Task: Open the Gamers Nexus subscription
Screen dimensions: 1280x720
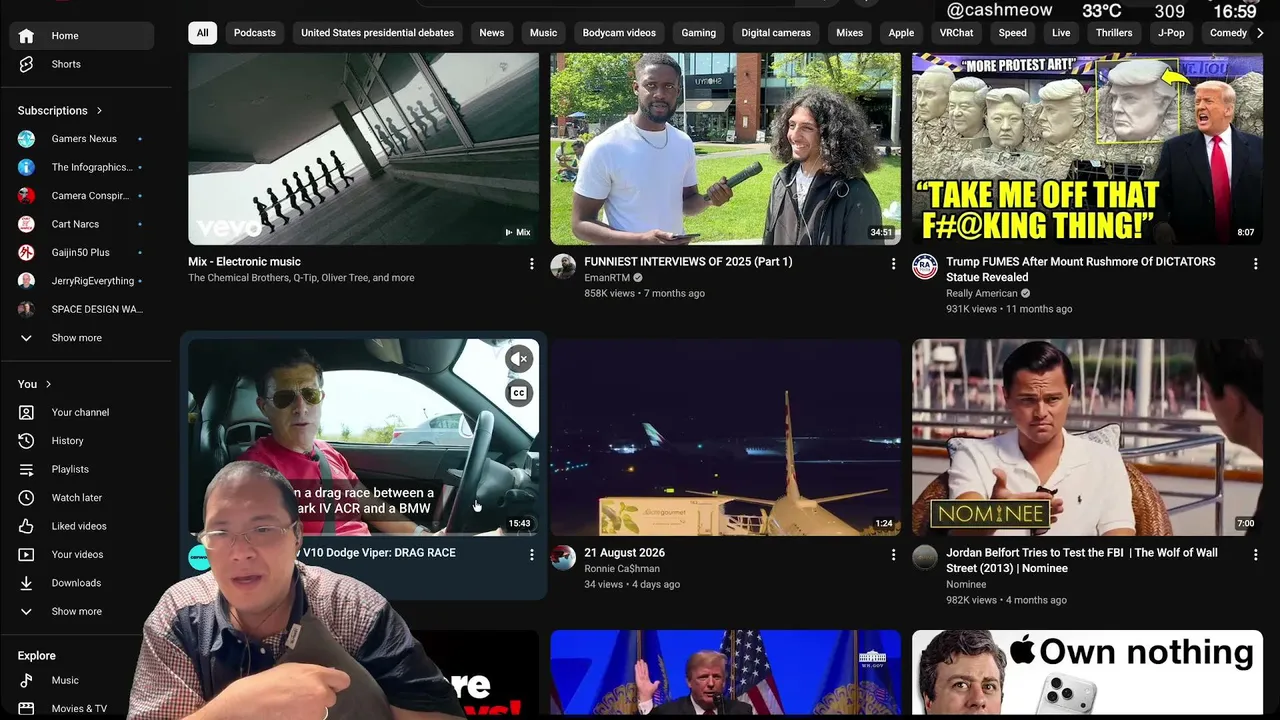Action: click(x=82, y=139)
